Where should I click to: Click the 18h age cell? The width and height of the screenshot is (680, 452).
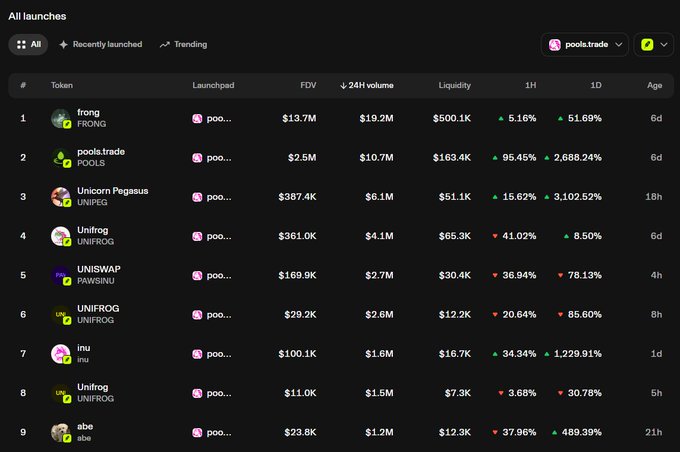pyautogui.click(x=654, y=197)
